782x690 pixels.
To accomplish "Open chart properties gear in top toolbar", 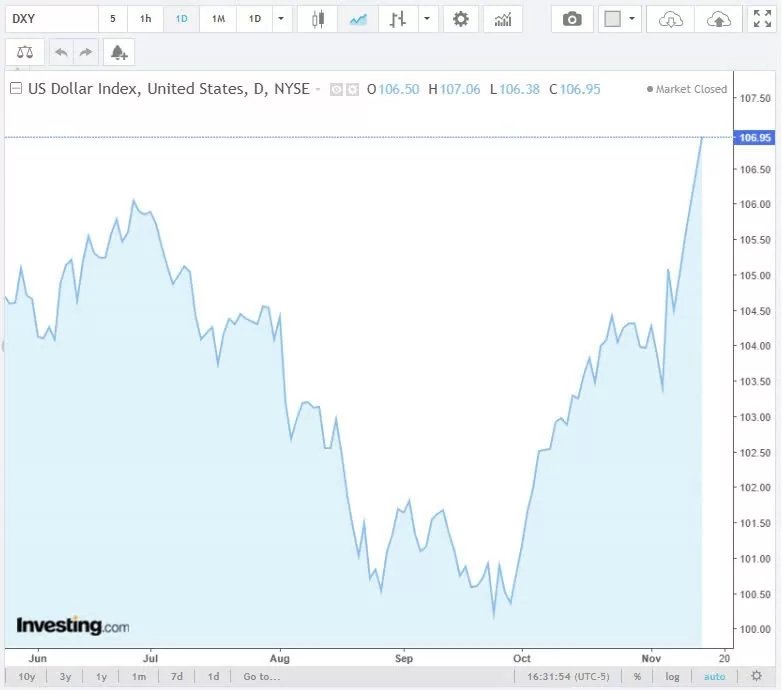I will tap(460, 19).
